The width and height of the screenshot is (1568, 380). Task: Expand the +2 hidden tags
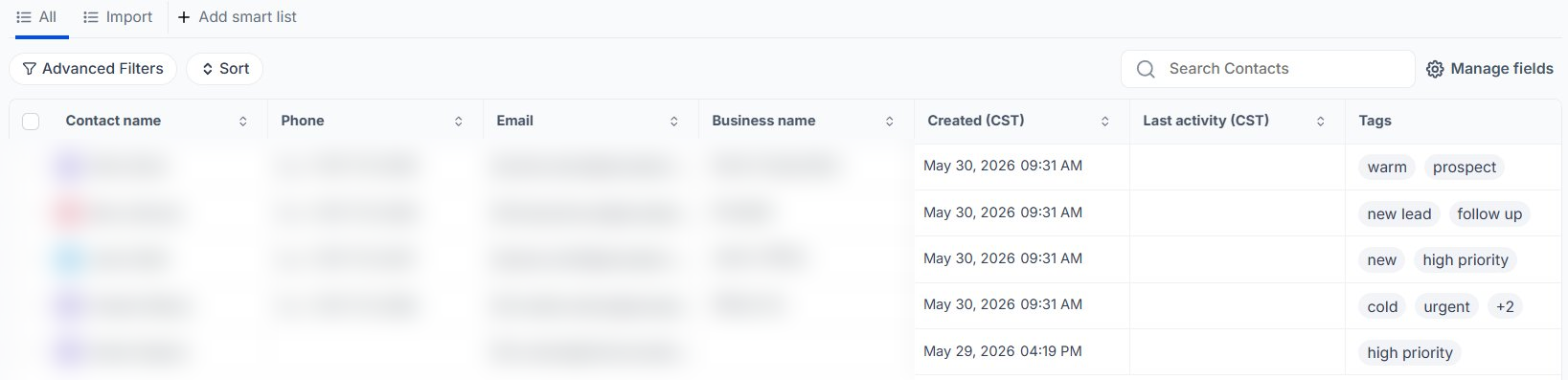click(1505, 307)
